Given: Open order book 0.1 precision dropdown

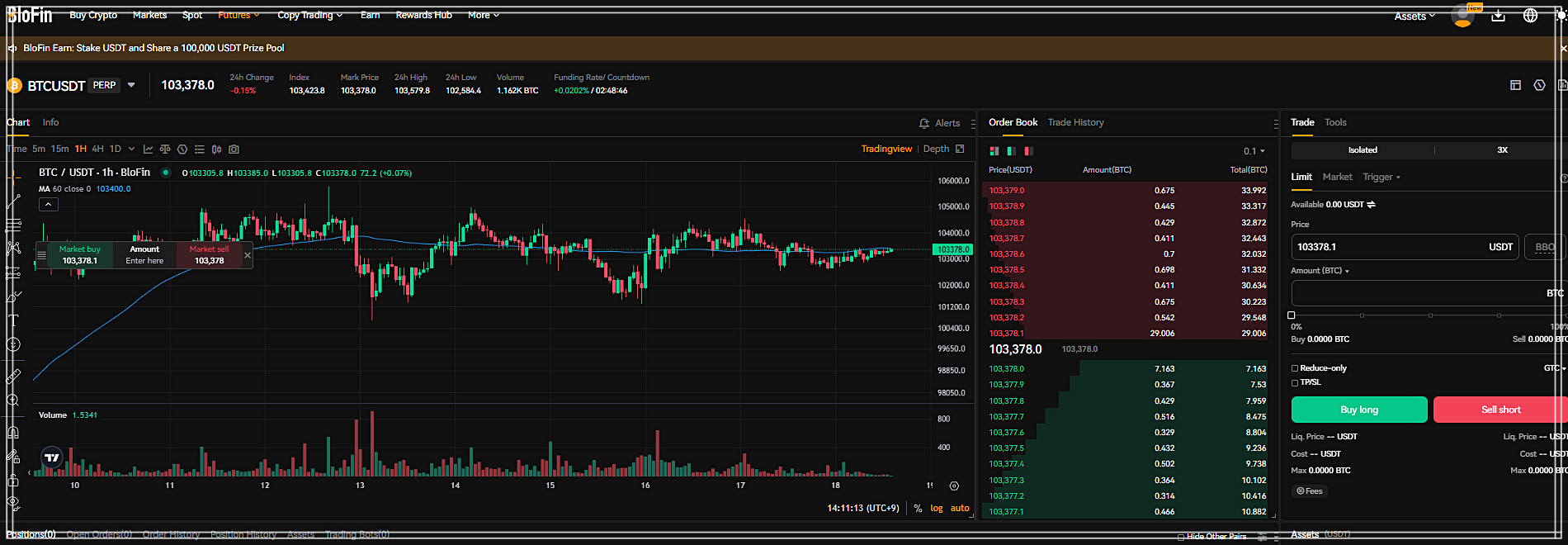Looking at the screenshot, I should click(1254, 151).
